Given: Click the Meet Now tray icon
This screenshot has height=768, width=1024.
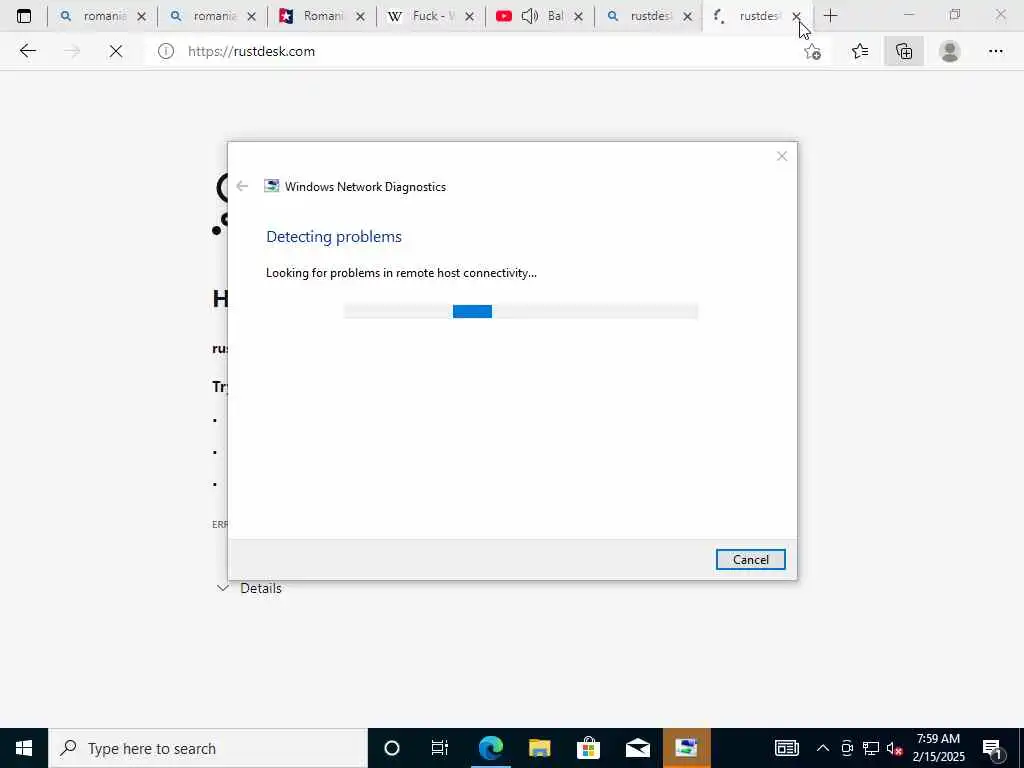Looking at the screenshot, I should 847,748.
